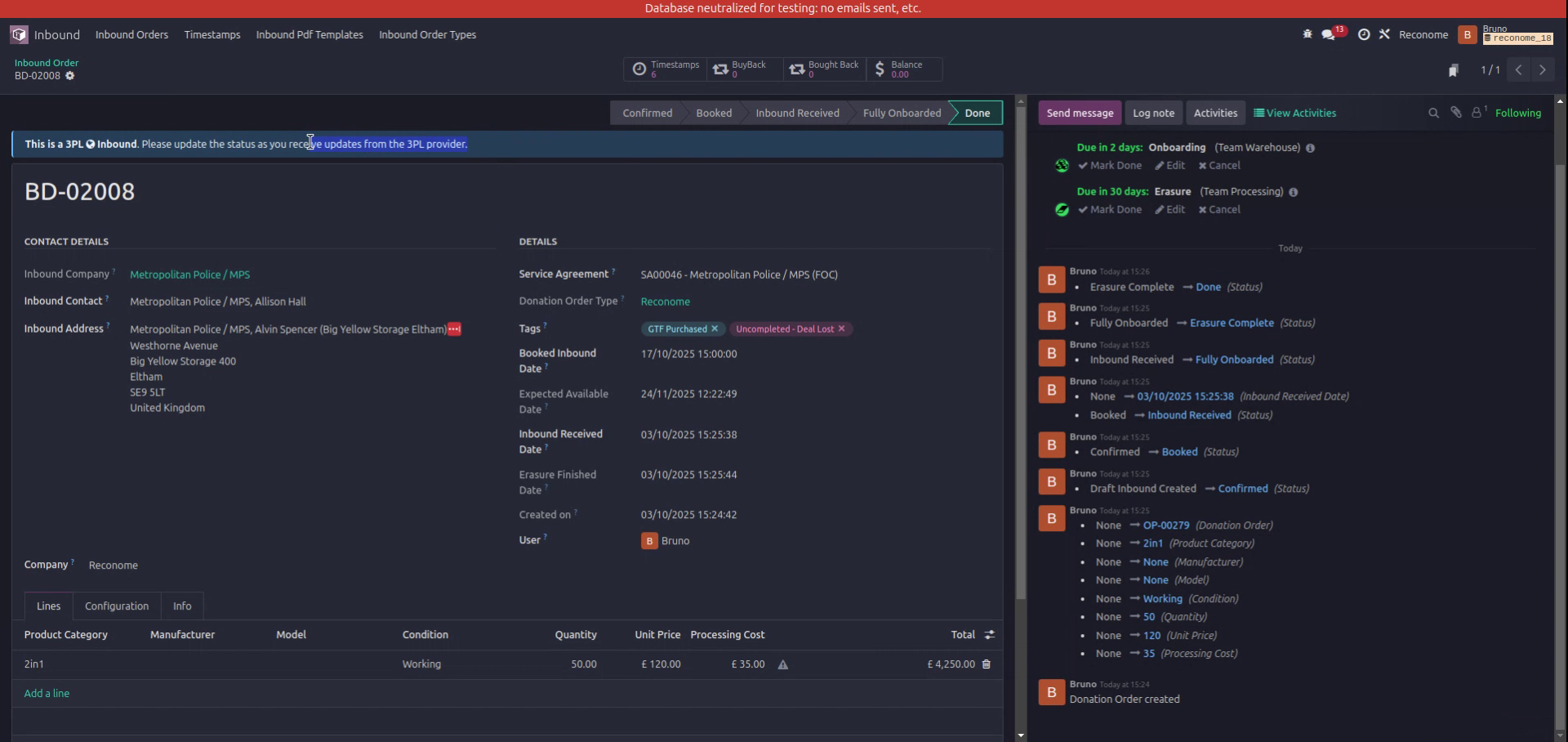Click the warning triangle beside Processing Cost

click(x=783, y=665)
